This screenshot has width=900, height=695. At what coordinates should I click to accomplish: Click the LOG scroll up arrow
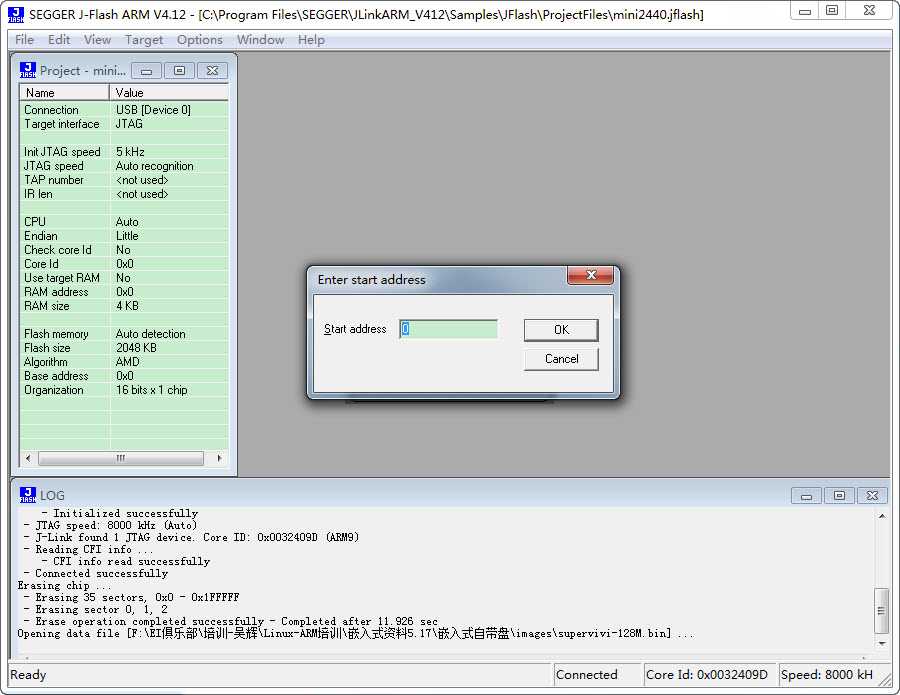click(882, 516)
